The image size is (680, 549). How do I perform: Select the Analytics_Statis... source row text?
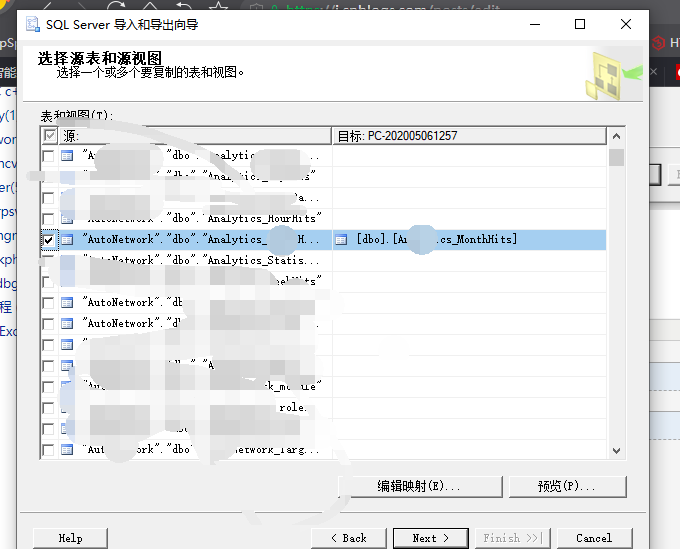coord(201,261)
